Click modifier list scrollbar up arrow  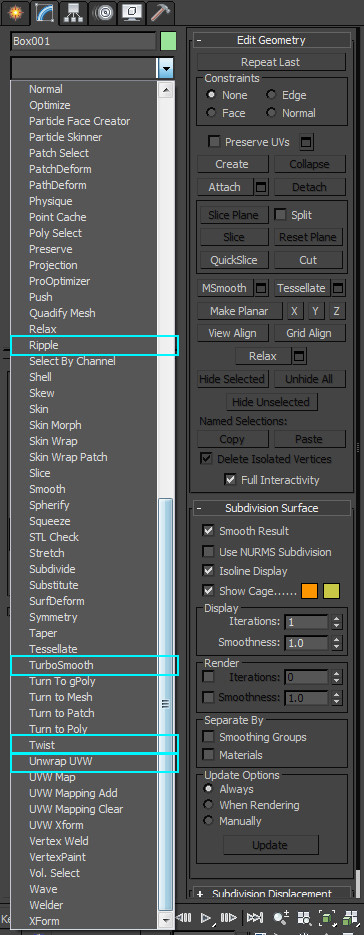pos(166,90)
